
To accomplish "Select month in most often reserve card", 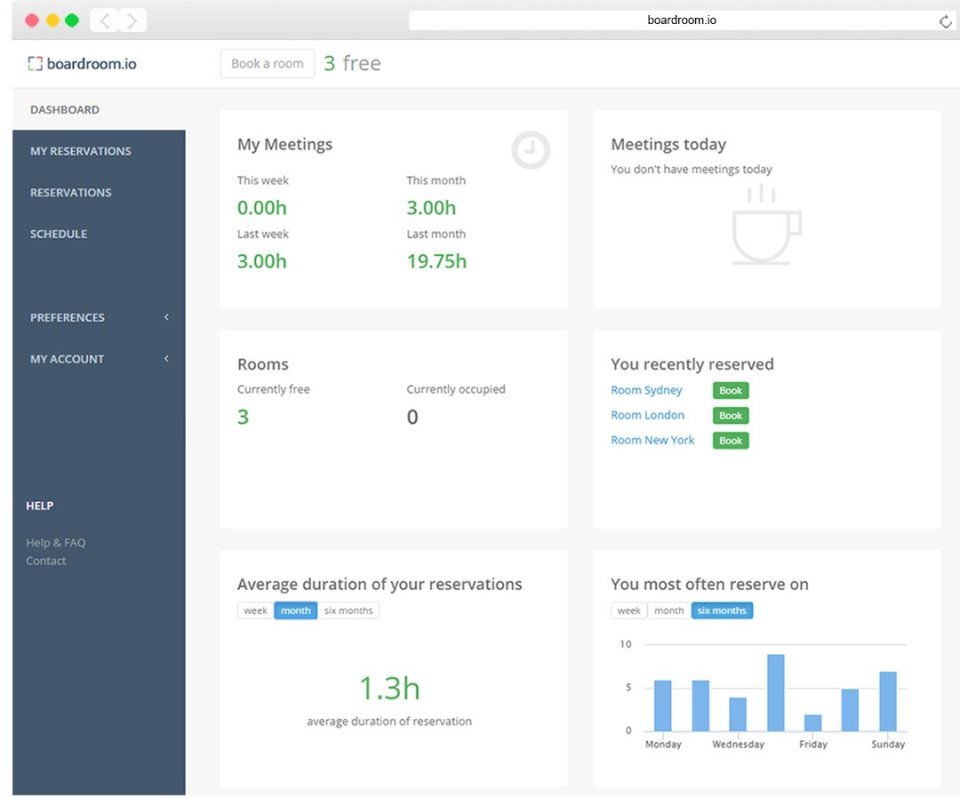I will pos(669,611).
